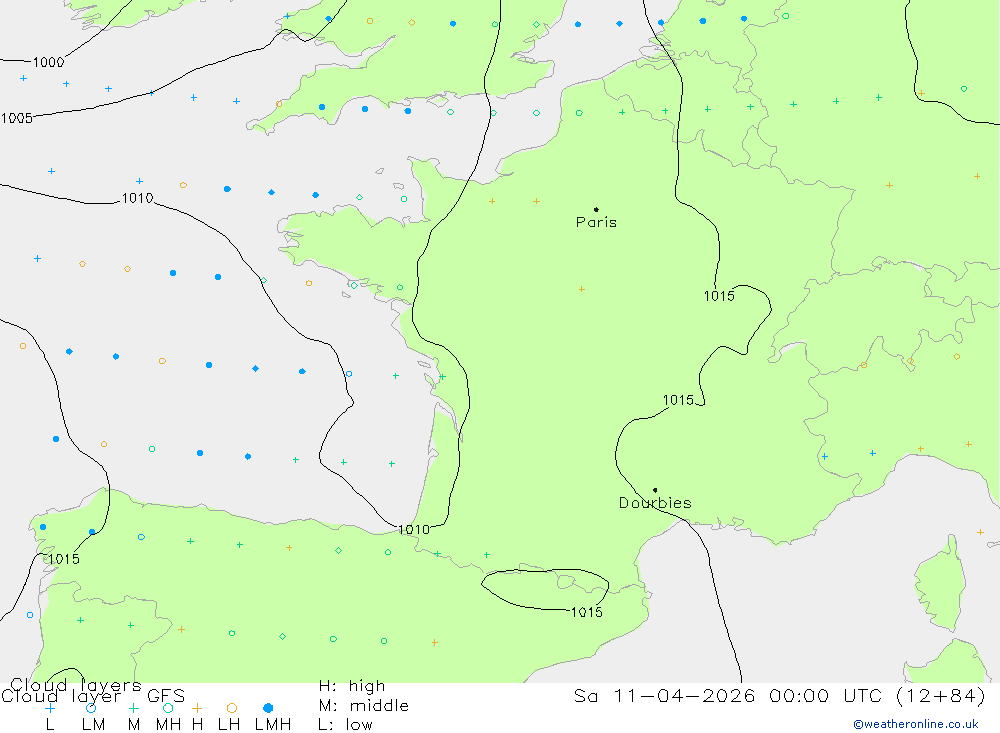Click the blue open-circle LM legend symbol
Image resolution: width=1000 pixels, height=733 pixels.
[91, 708]
